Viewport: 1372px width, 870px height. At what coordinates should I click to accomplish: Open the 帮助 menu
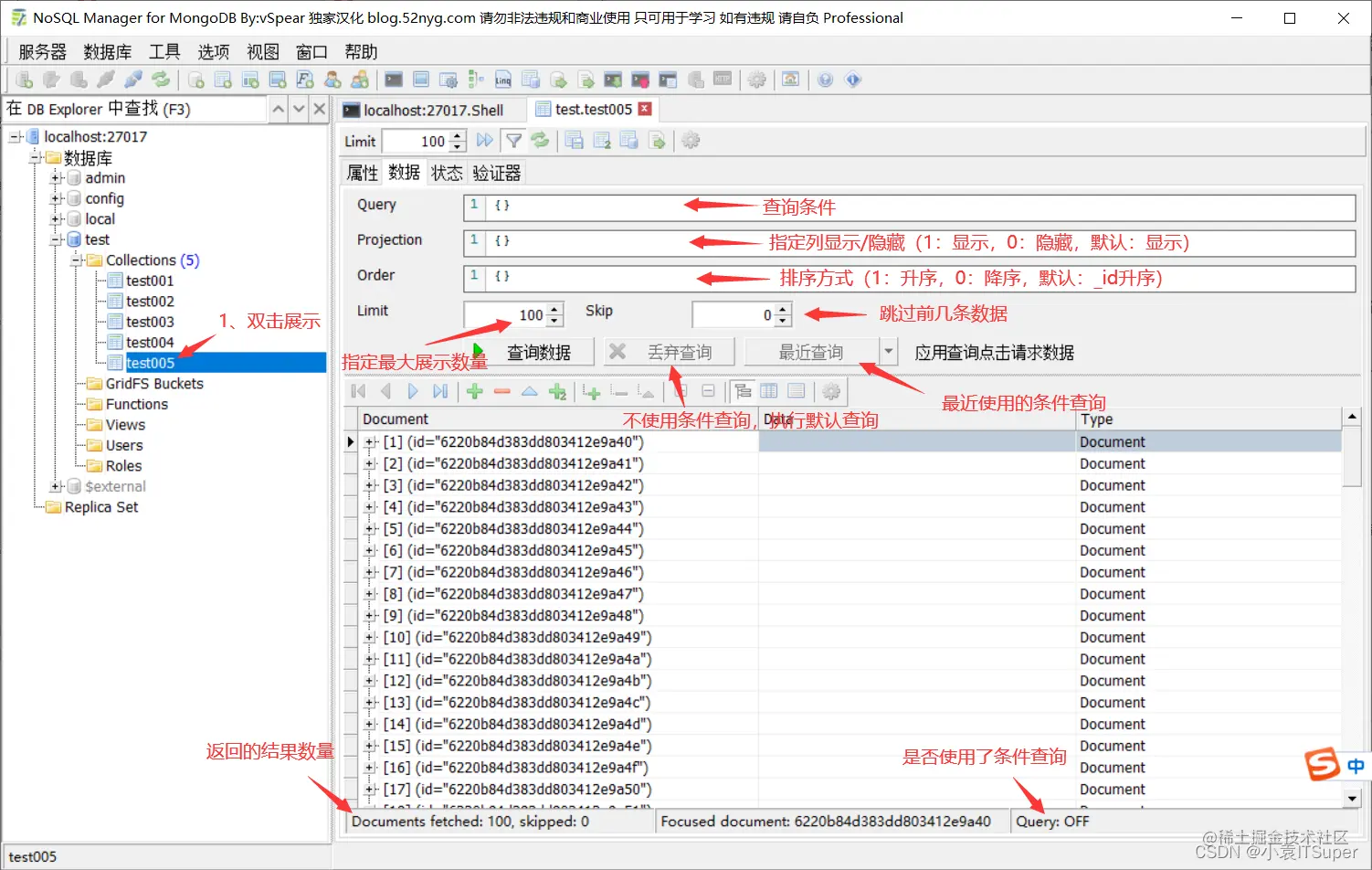point(361,52)
